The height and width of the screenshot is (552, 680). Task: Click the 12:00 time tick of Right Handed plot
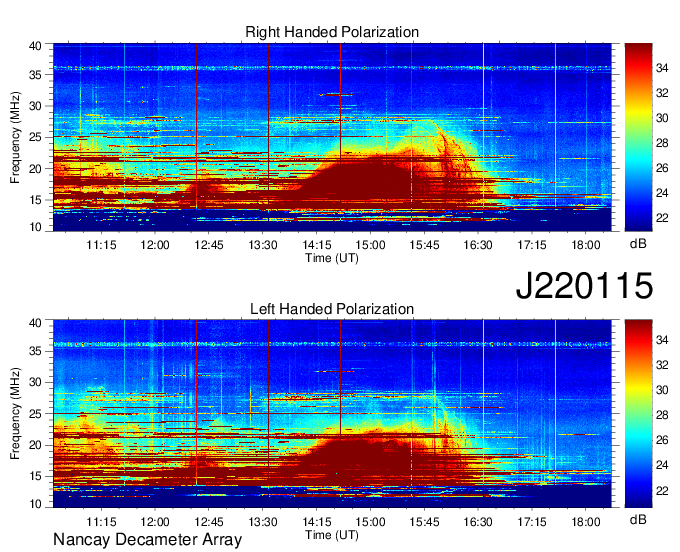(x=155, y=245)
